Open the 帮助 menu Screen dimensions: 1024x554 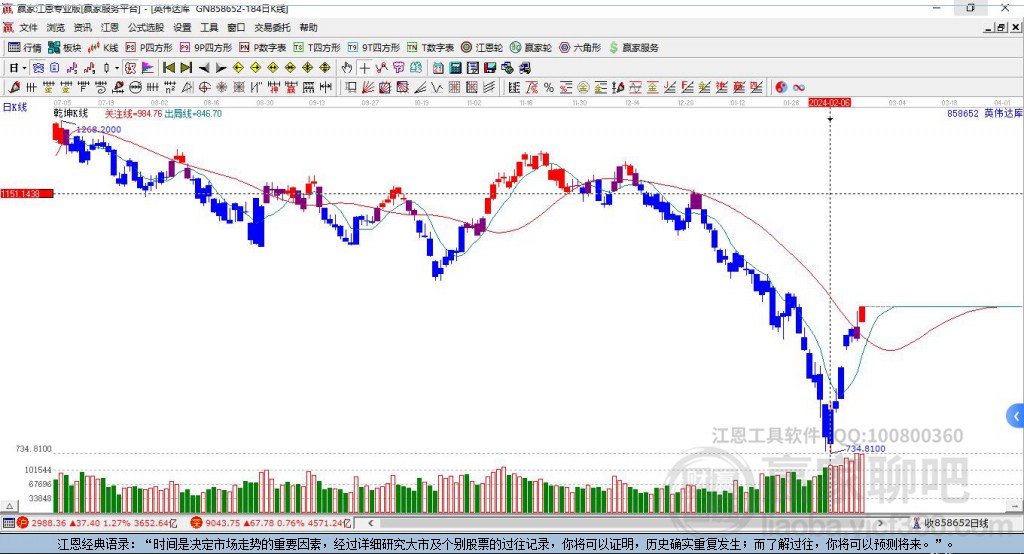[x=308, y=27]
